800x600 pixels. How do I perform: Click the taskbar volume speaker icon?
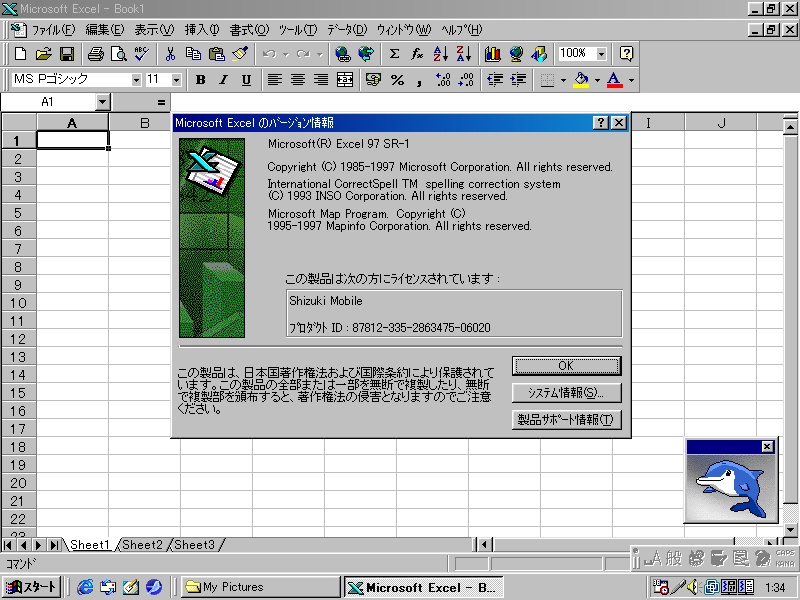691,587
